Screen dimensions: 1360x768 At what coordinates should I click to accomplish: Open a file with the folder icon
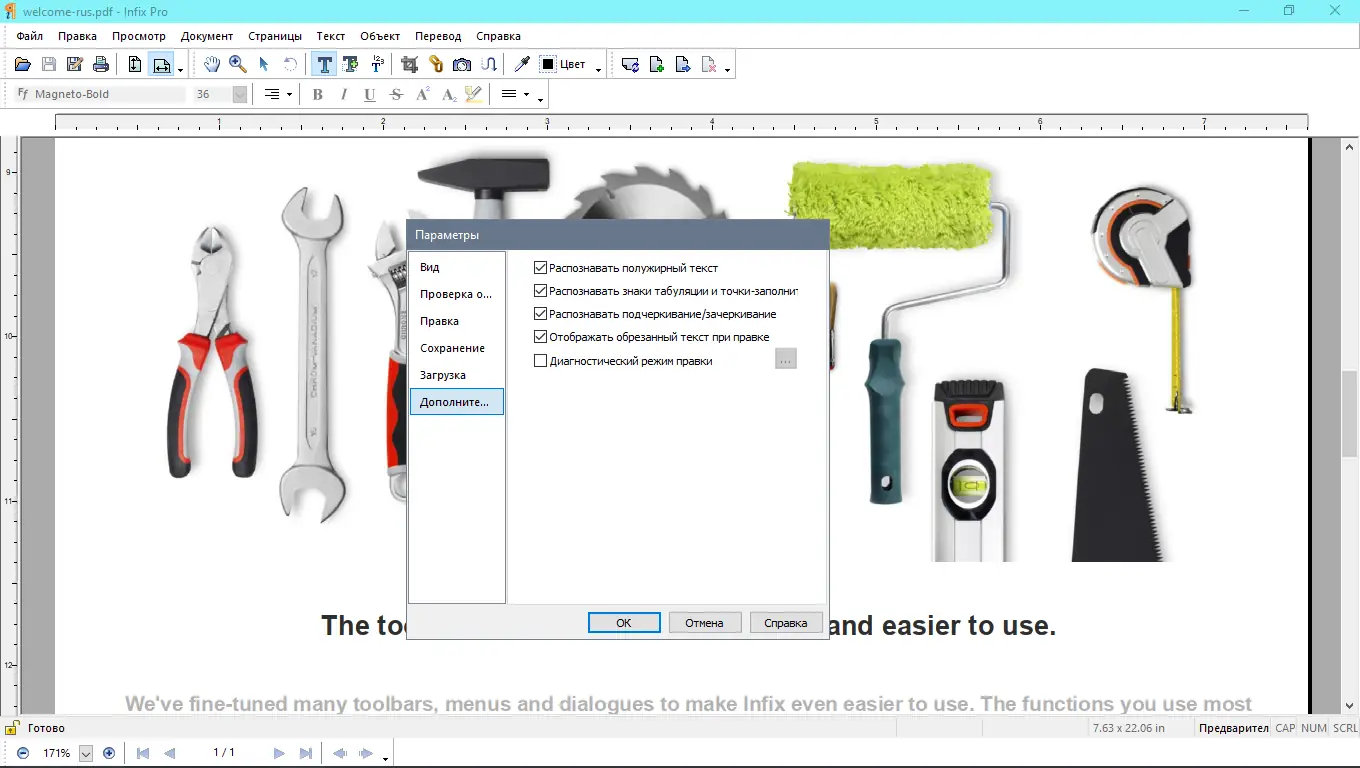click(x=22, y=65)
